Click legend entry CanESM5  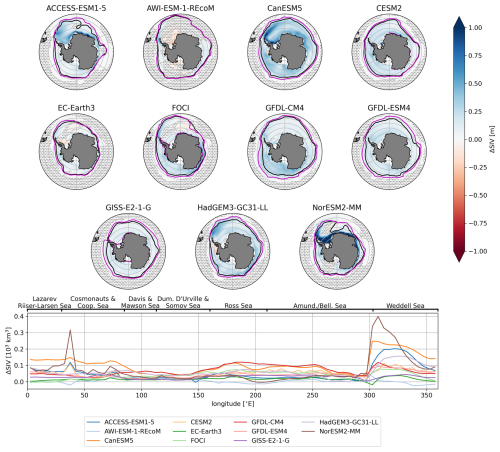pos(110,441)
